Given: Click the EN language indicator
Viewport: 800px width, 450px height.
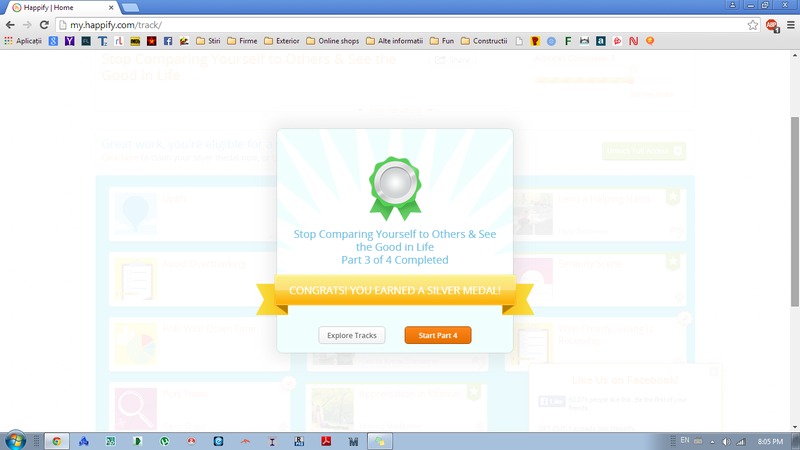Looking at the screenshot, I should [685, 440].
